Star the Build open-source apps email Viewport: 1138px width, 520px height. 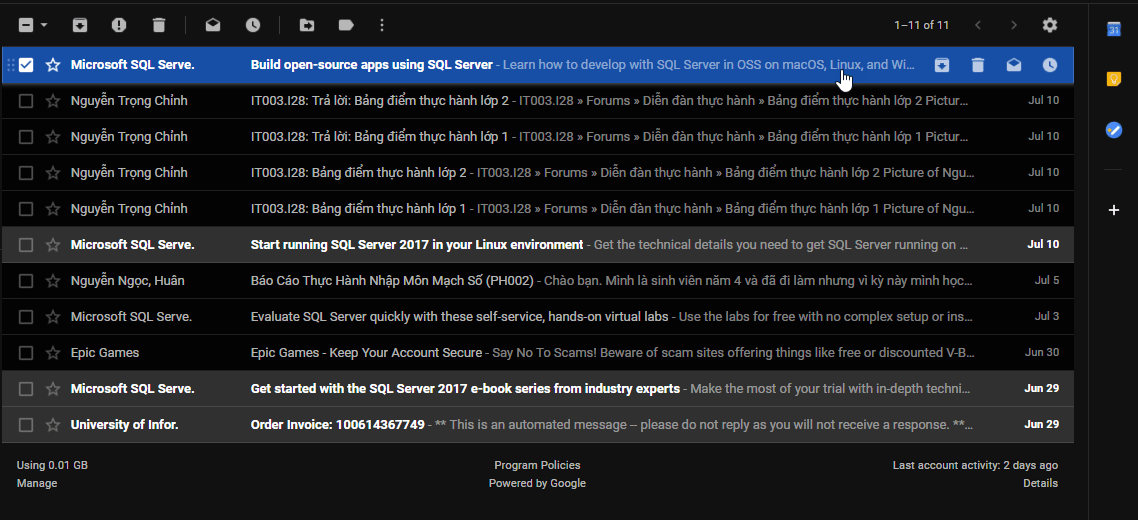click(52, 65)
